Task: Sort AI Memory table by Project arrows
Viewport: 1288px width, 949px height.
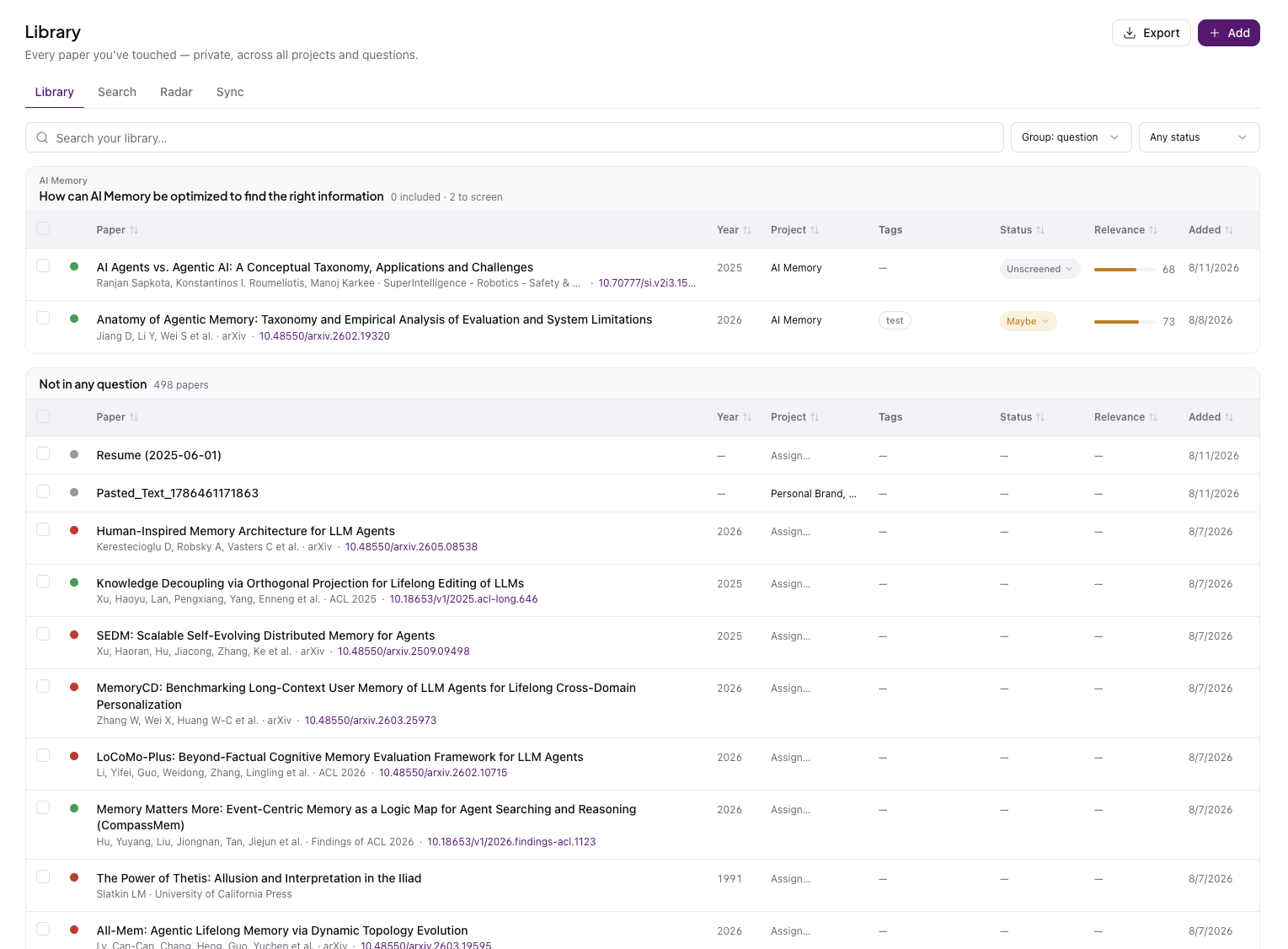Action: 815,230
